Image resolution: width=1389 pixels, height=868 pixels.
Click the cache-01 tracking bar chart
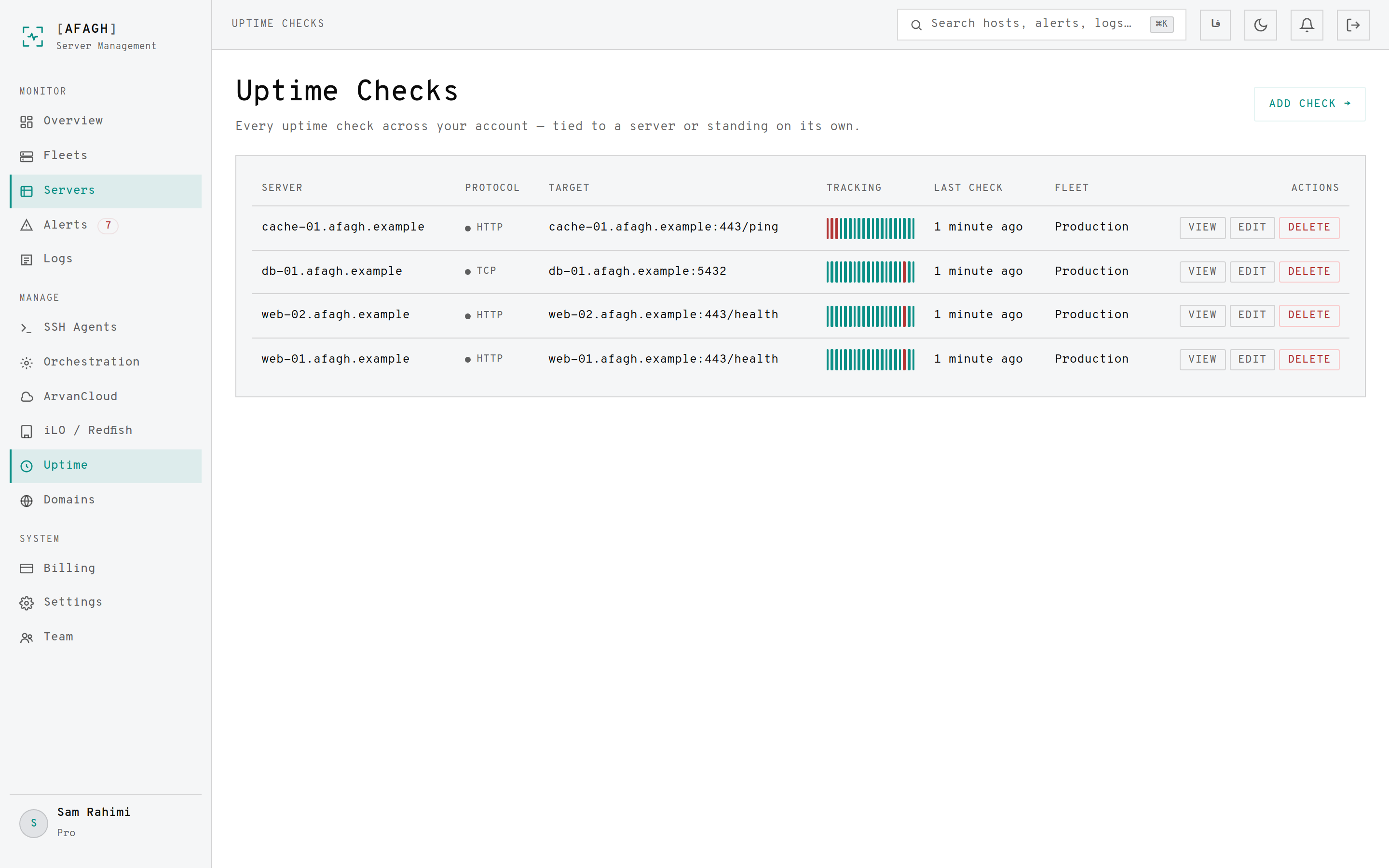pos(870,229)
